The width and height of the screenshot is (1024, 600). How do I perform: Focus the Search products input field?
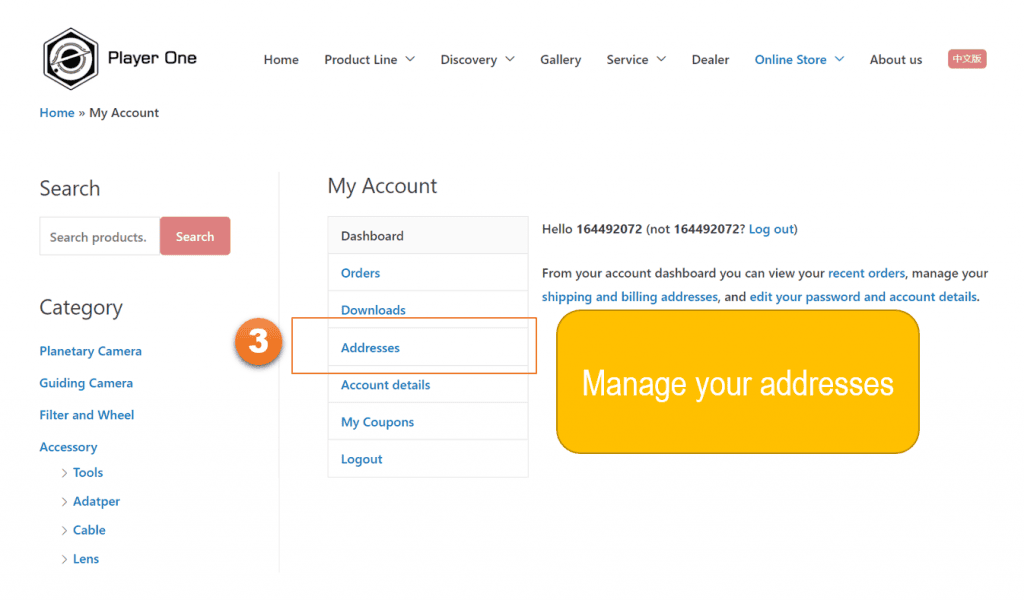(x=99, y=237)
